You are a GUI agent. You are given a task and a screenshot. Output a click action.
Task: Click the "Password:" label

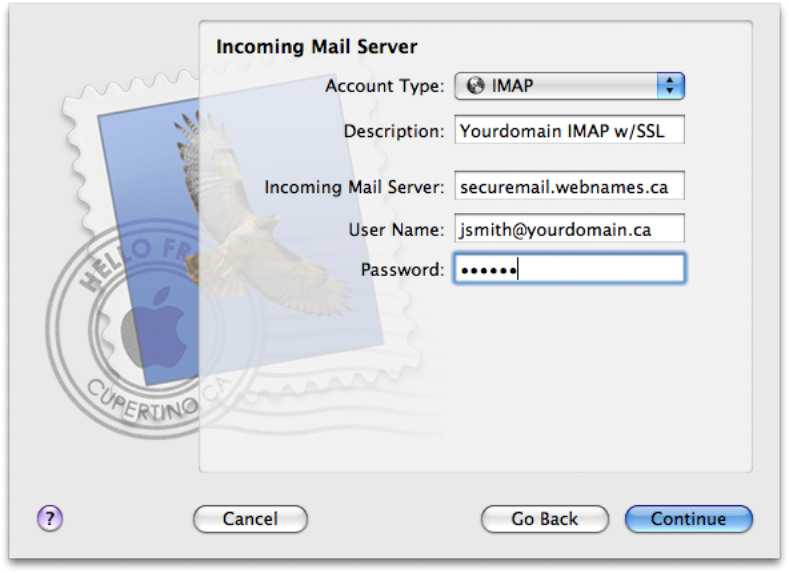[x=403, y=270]
